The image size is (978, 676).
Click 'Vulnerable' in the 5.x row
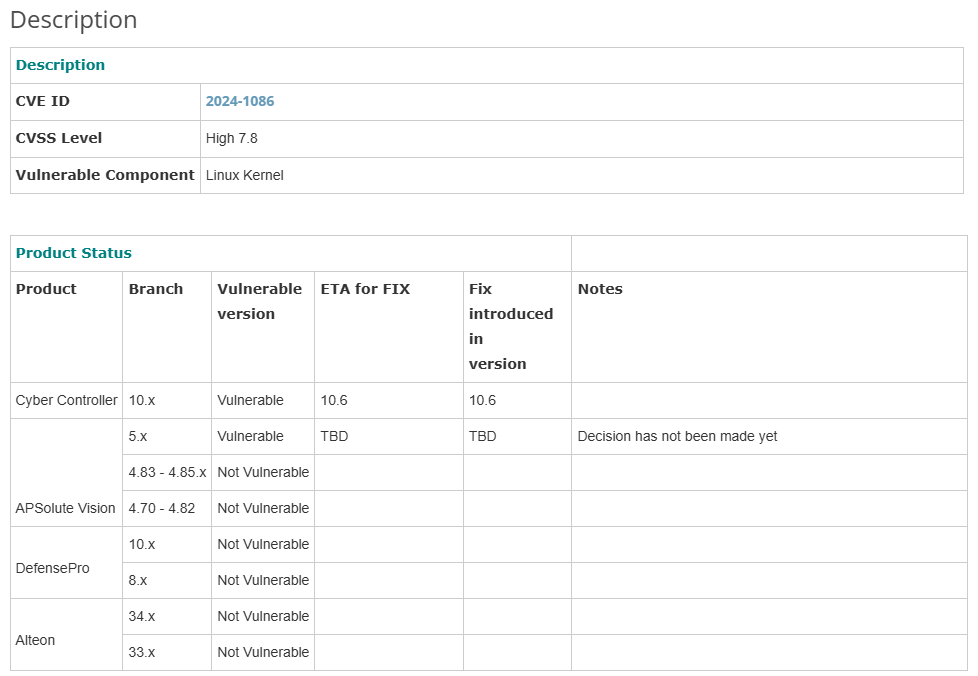pos(250,437)
